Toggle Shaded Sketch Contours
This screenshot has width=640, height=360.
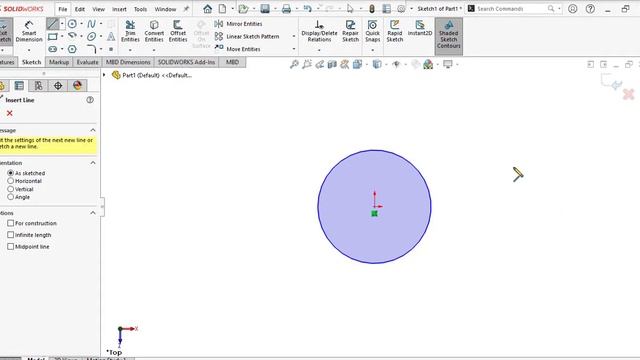pyautogui.click(x=449, y=35)
